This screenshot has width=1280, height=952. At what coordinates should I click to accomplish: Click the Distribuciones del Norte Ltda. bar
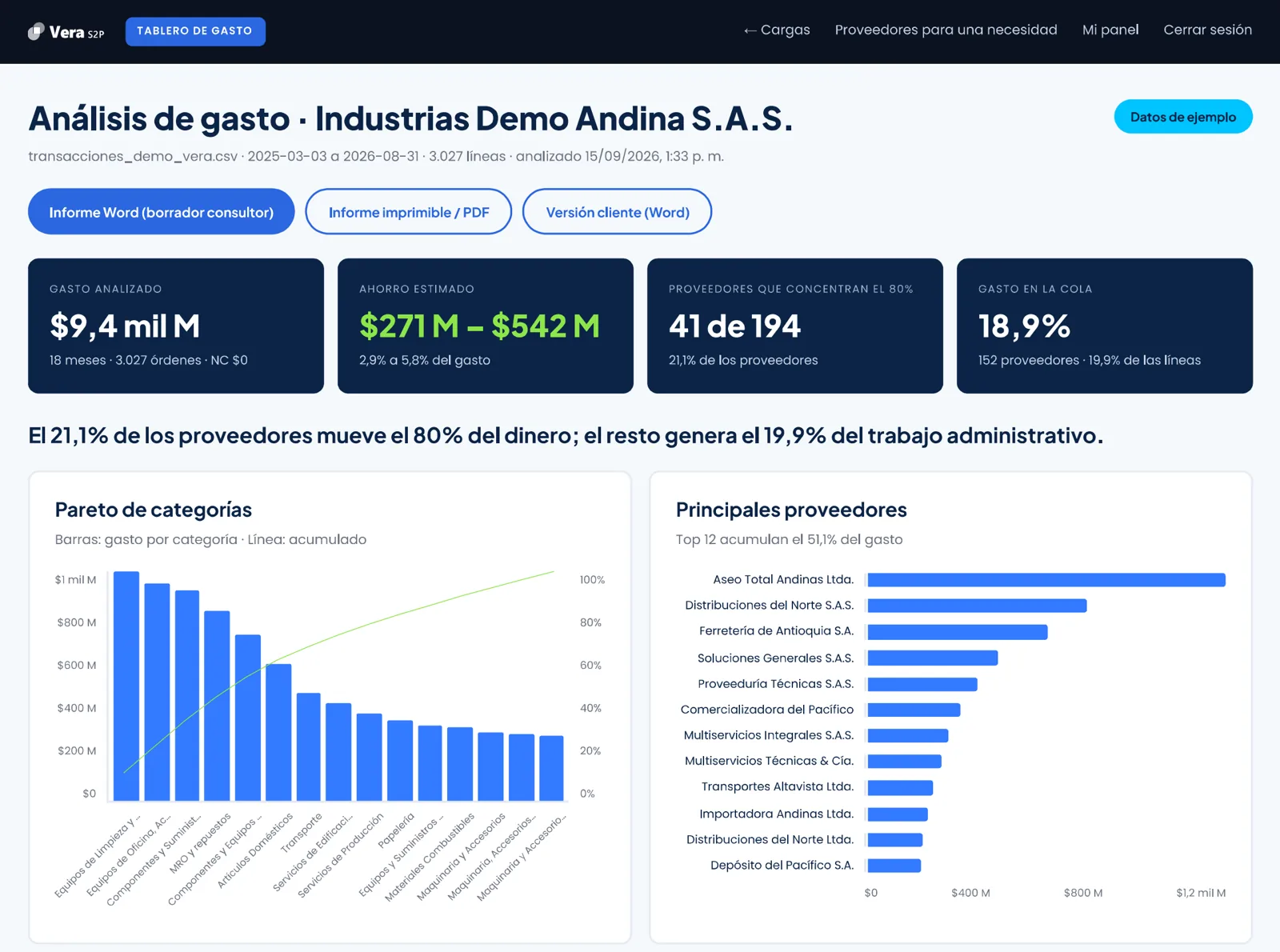(895, 840)
